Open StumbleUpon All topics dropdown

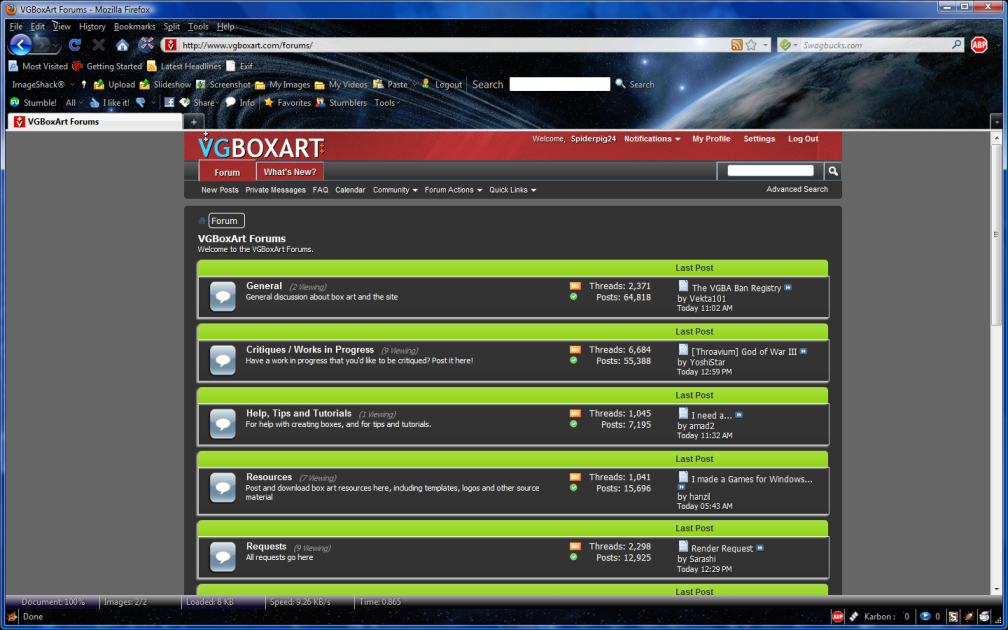pos(74,103)
